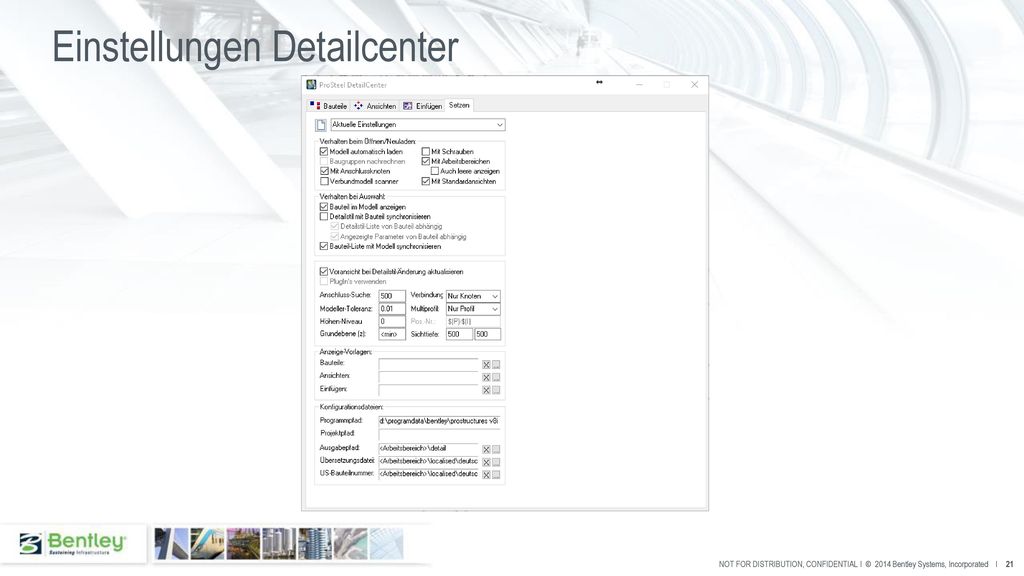Click the Bauteile template field
This screenshot has width=1024, height=576.
coord(428,364)
